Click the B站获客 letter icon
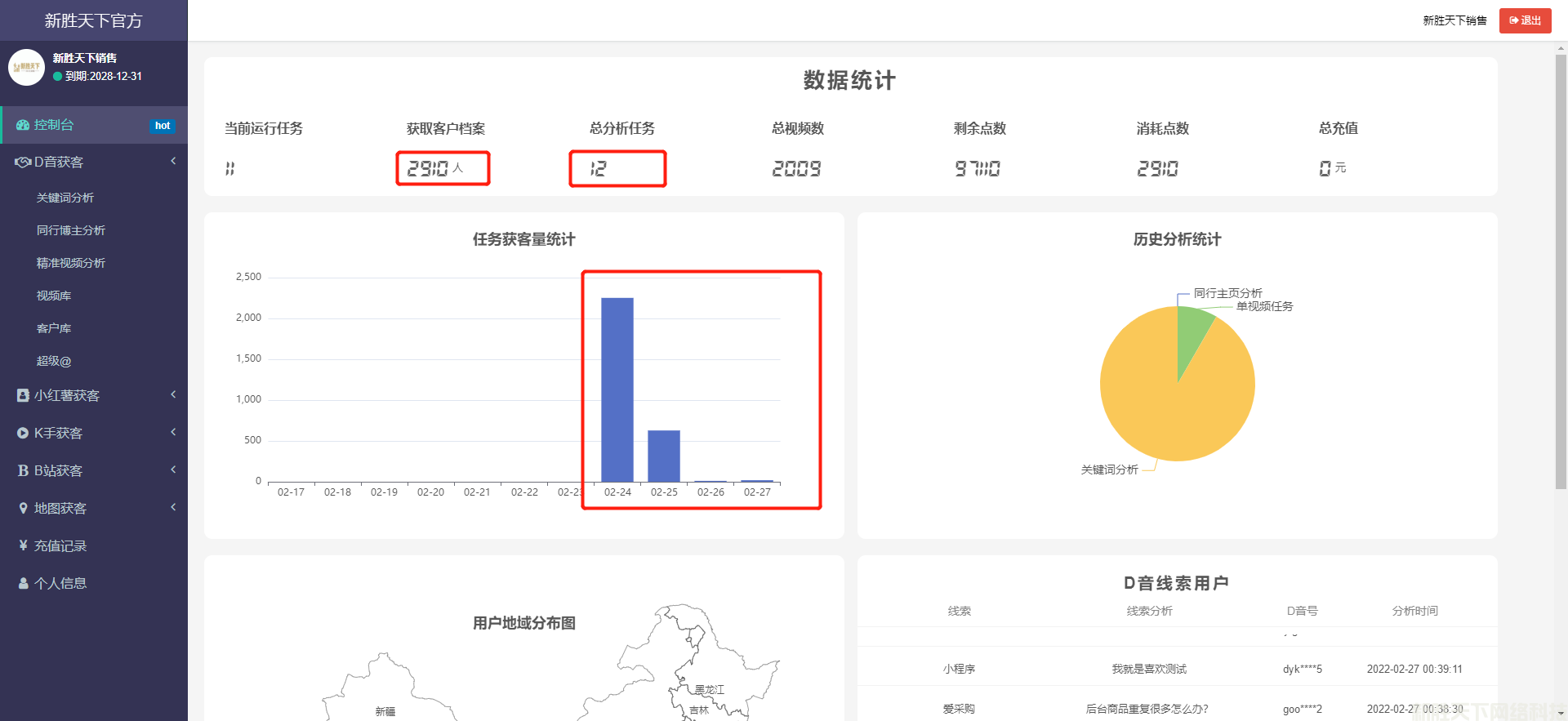 click(23, 470)
